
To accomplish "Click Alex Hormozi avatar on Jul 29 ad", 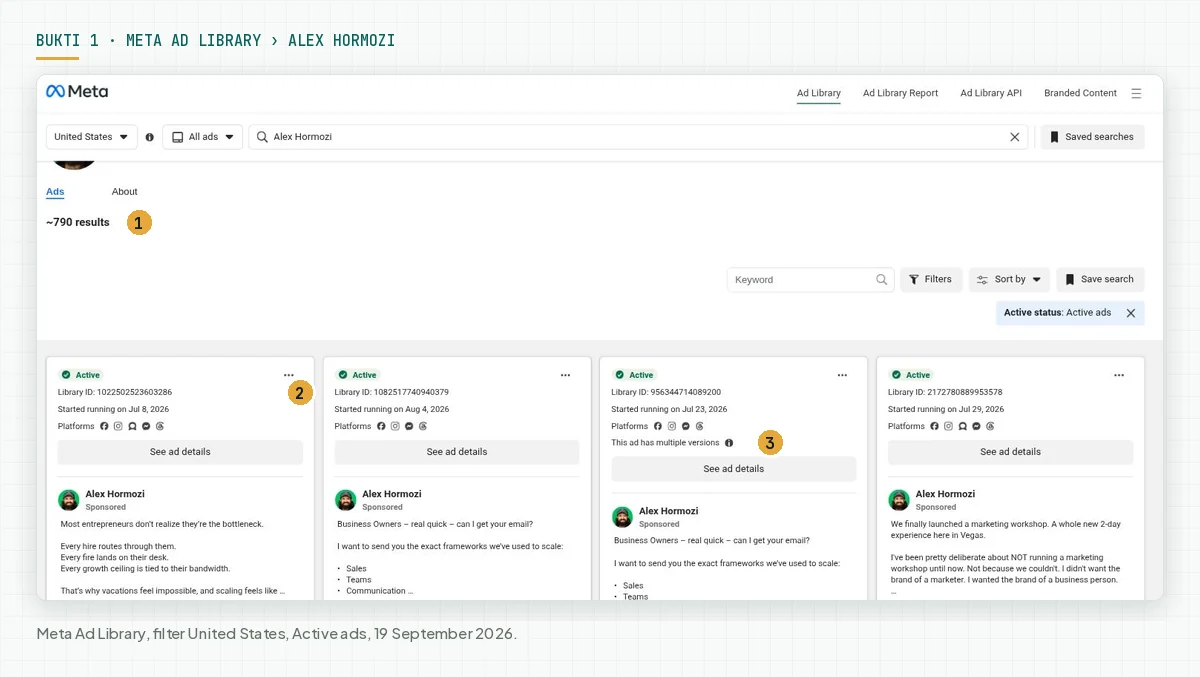I will (900, 500).
